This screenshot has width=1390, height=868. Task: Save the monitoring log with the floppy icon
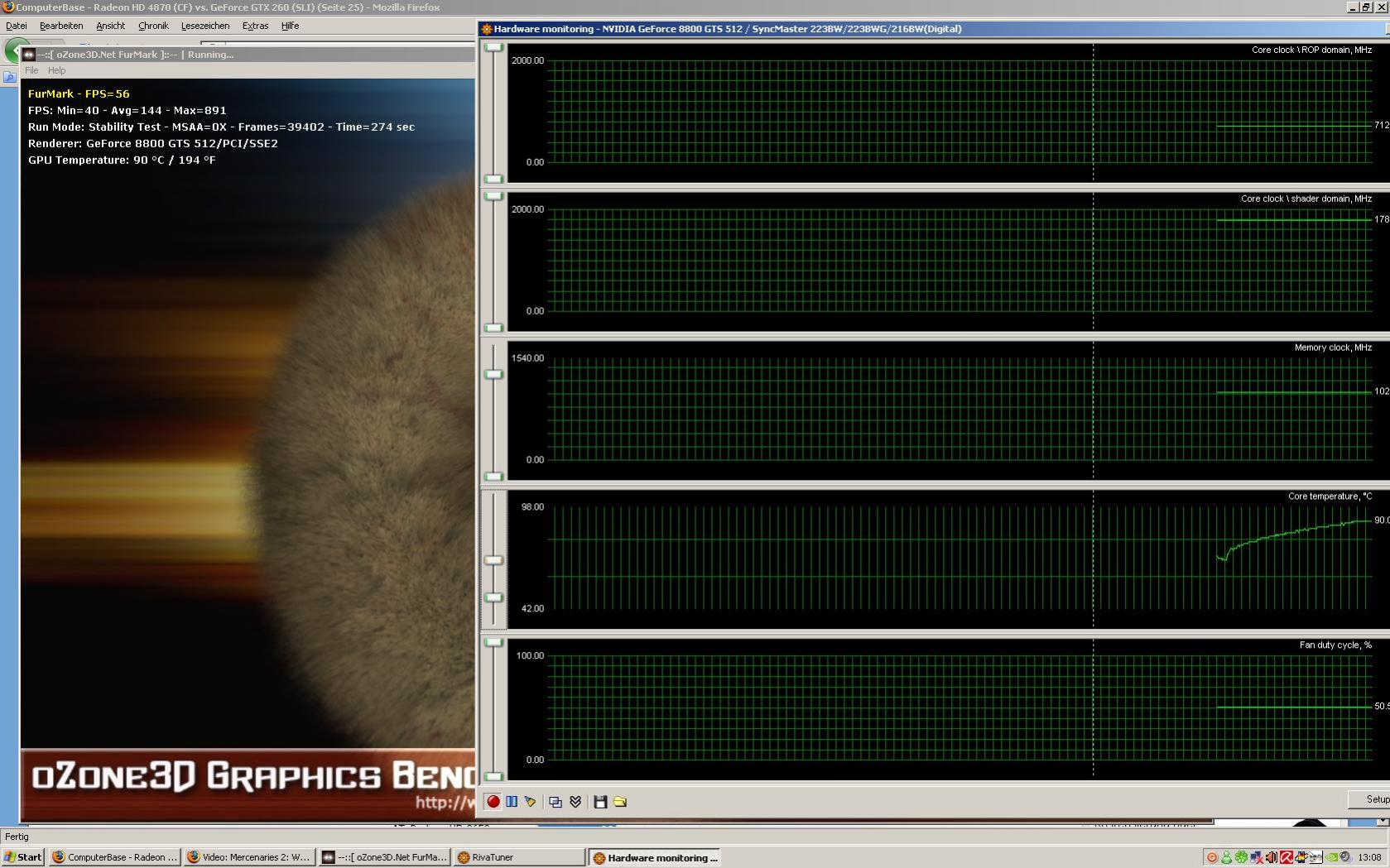point(600,801)
